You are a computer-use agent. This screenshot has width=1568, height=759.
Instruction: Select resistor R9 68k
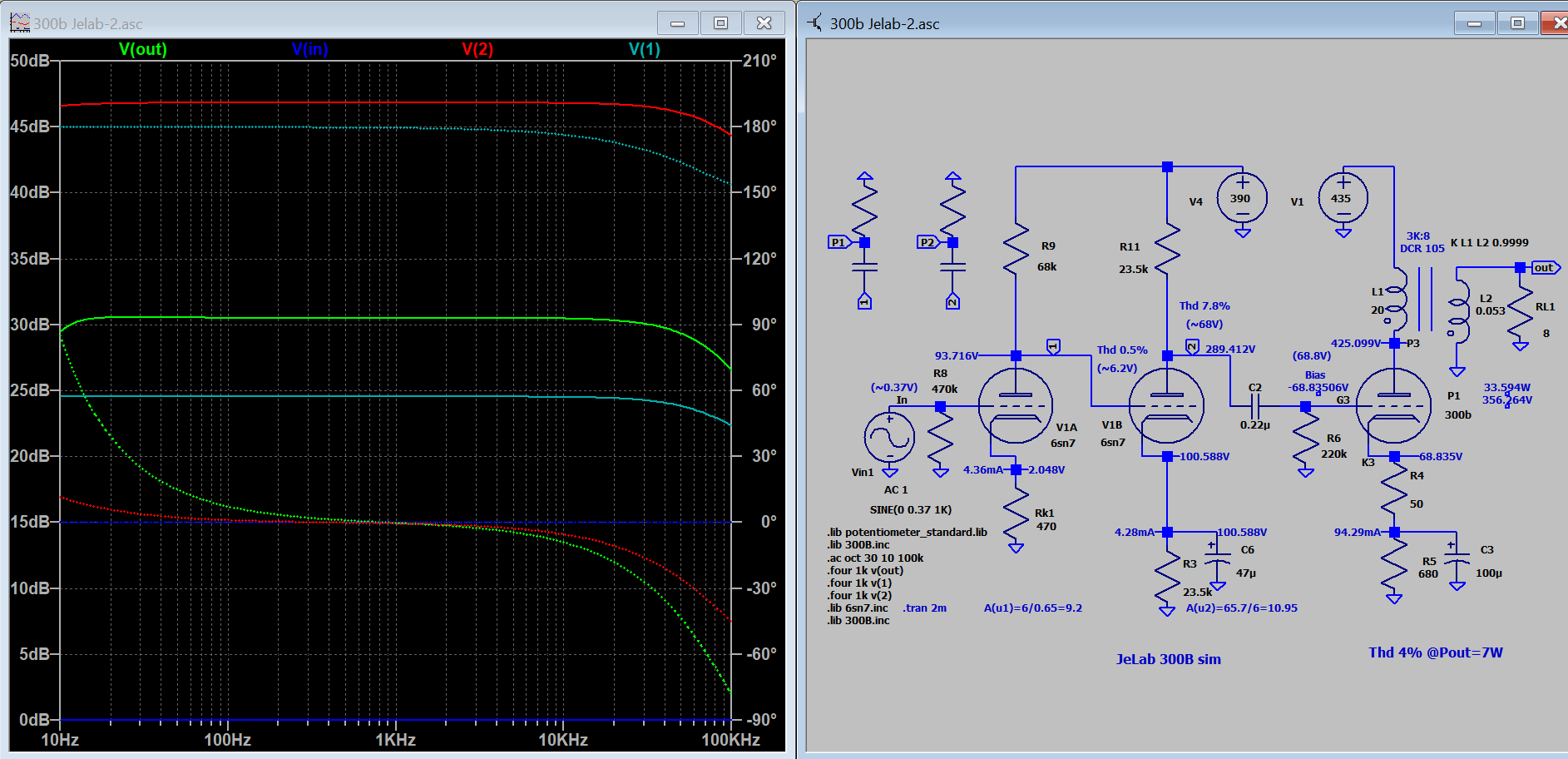point(1016,249)
